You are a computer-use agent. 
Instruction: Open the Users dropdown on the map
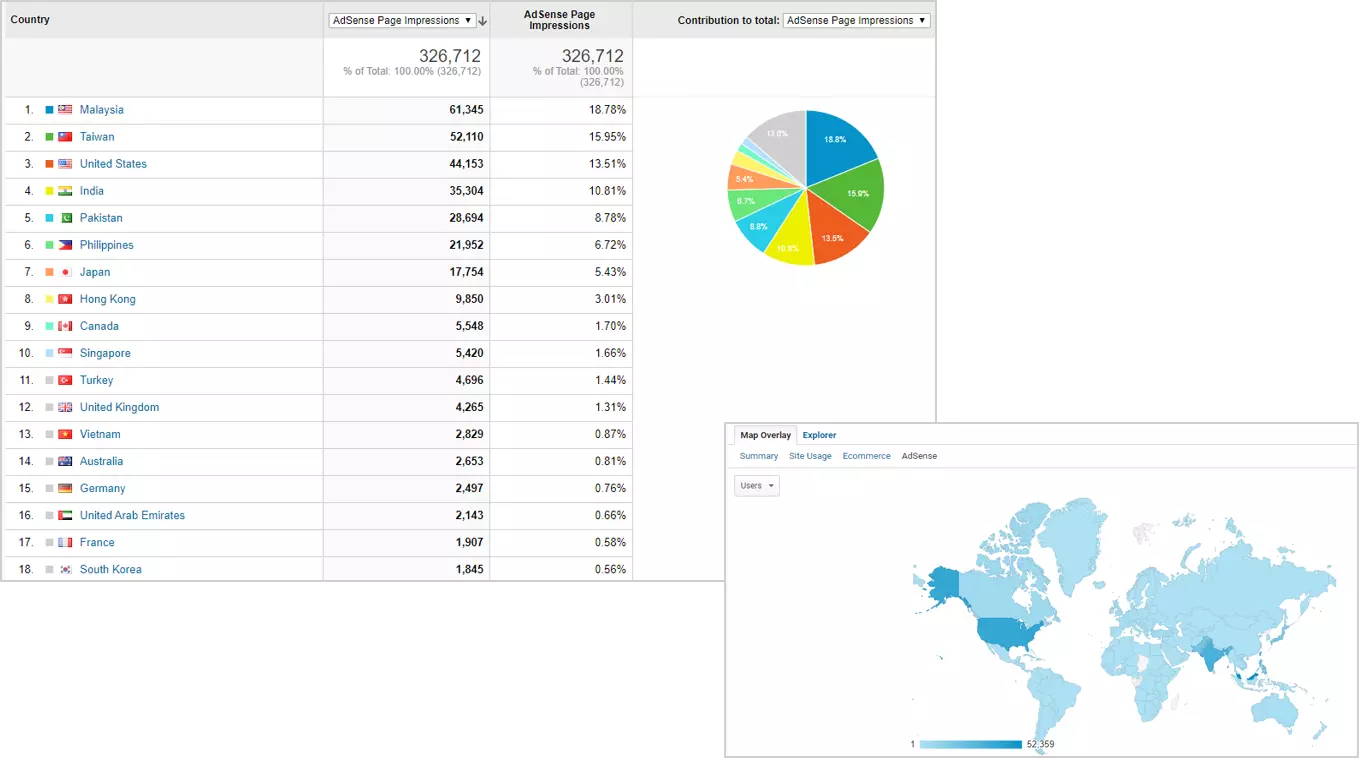click(x=757, y=486)
